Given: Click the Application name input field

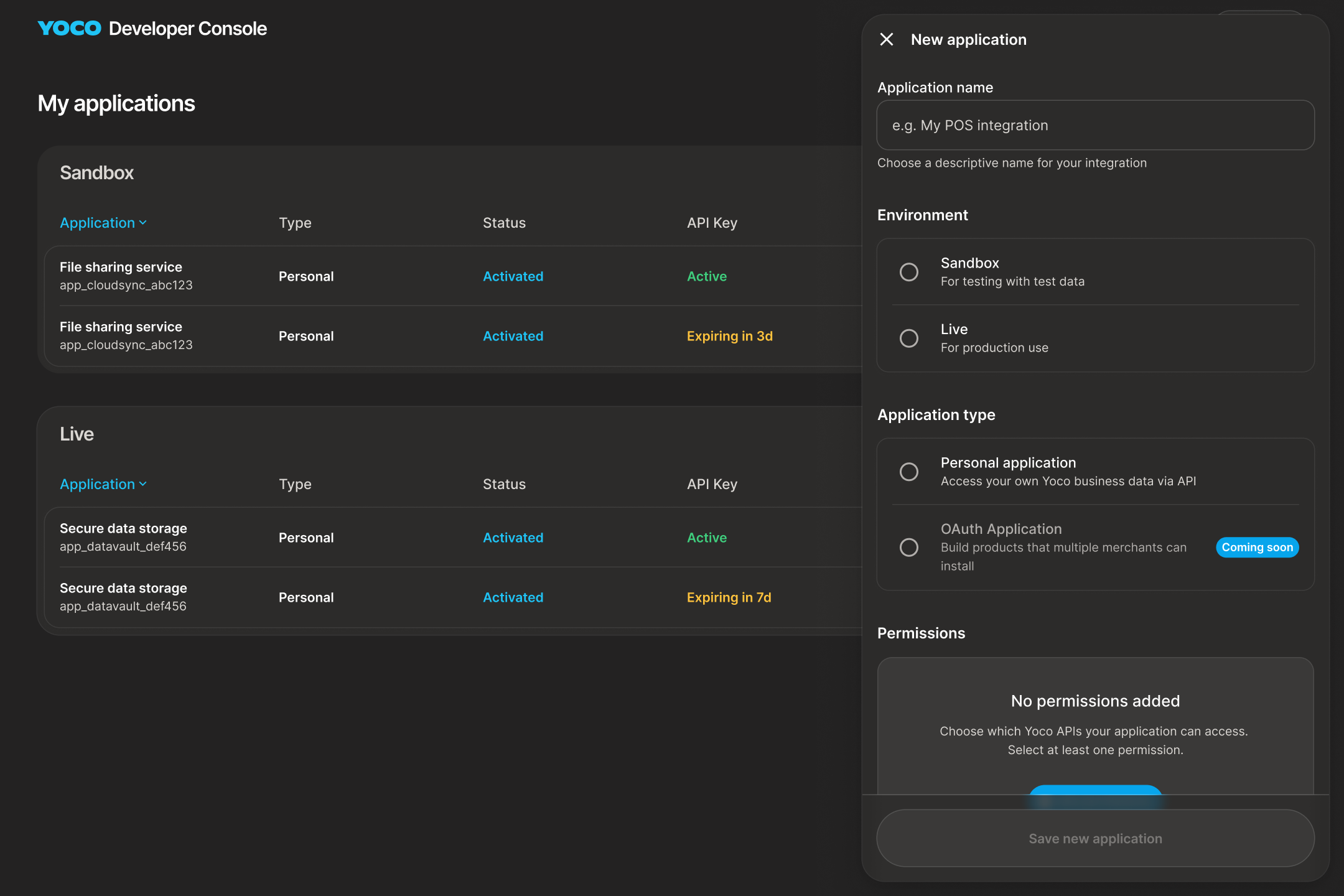Looking at the screenshot, I should (x=1095, y=125).
